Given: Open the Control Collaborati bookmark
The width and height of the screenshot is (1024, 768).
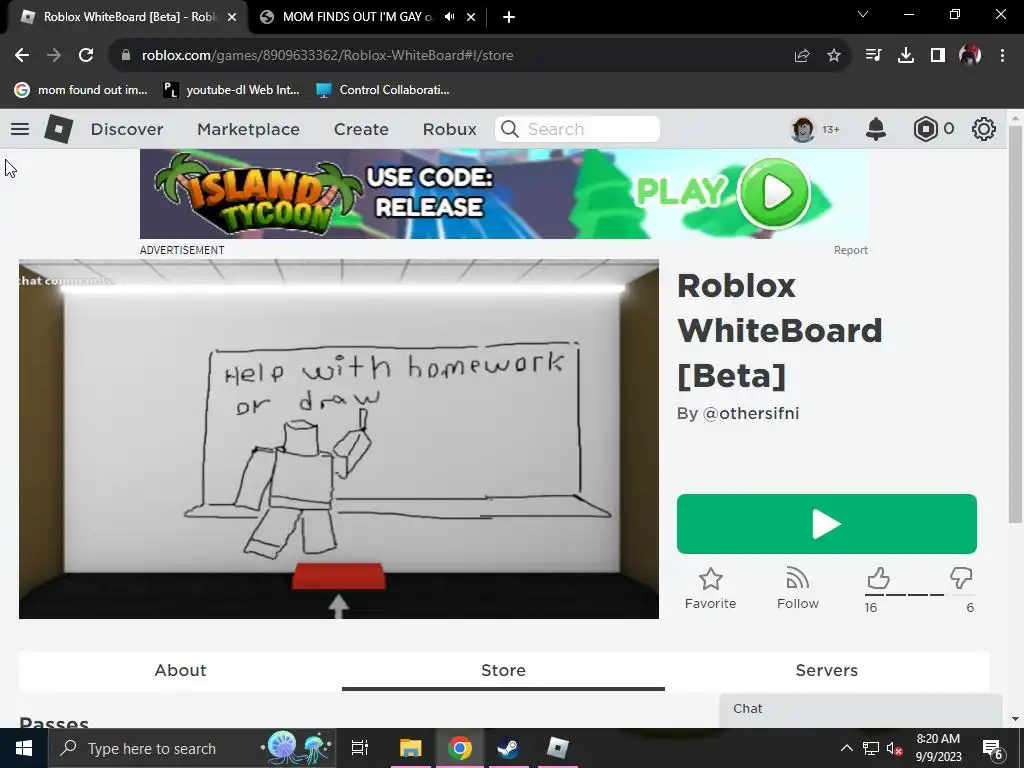Looking at the screenshot, I should (383, 90).
